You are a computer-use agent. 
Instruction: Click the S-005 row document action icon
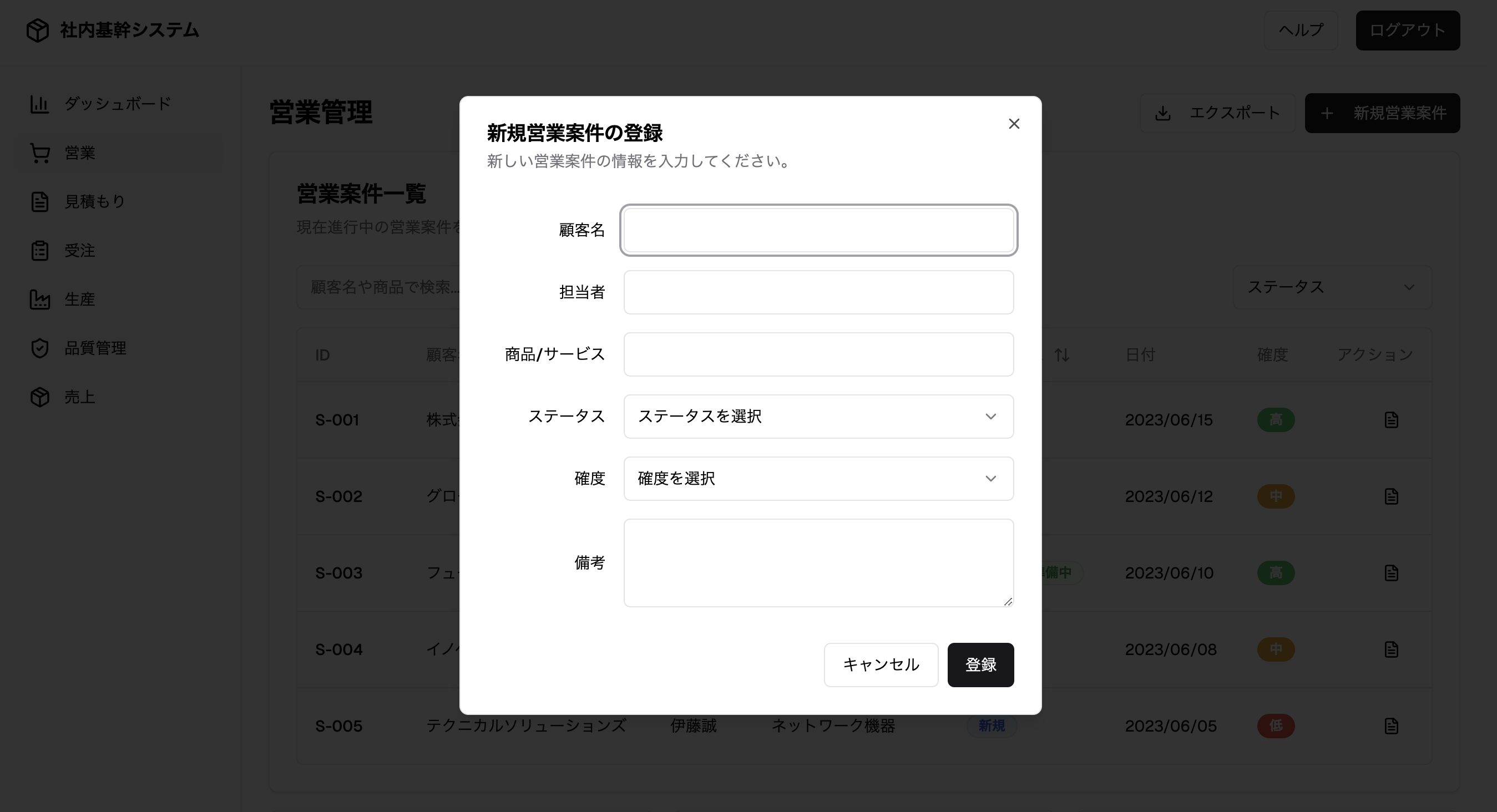pyautogui.click(x=1390, y=726)
